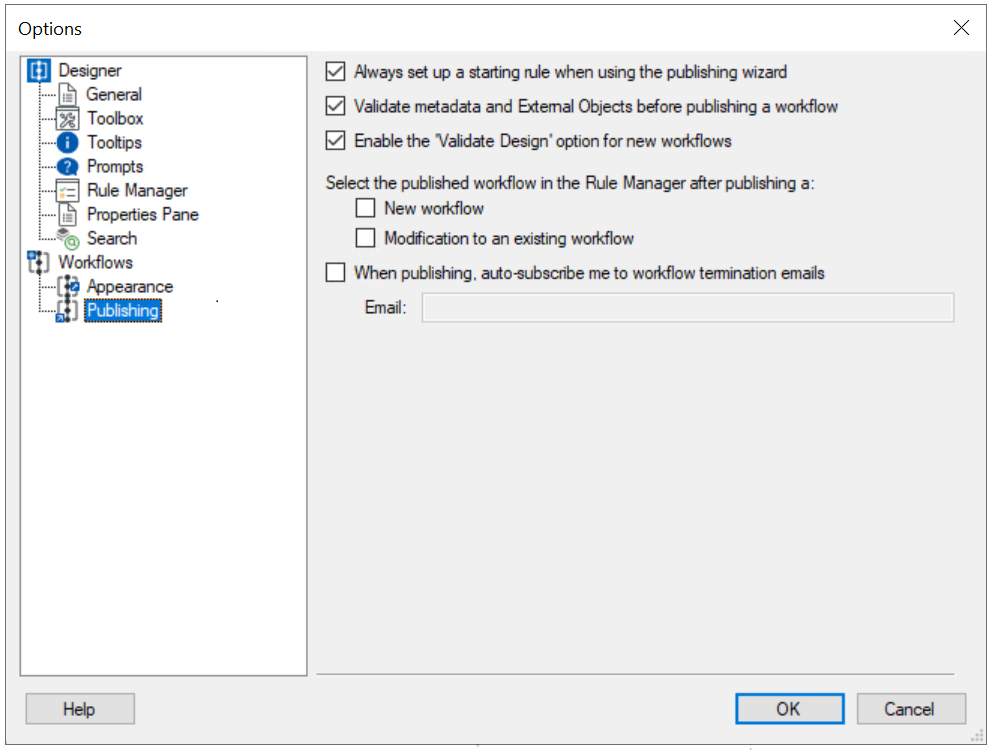Screen dimensions: 988x750
Task: Click the Prompts question mark icon
Action: pos(68,167)
